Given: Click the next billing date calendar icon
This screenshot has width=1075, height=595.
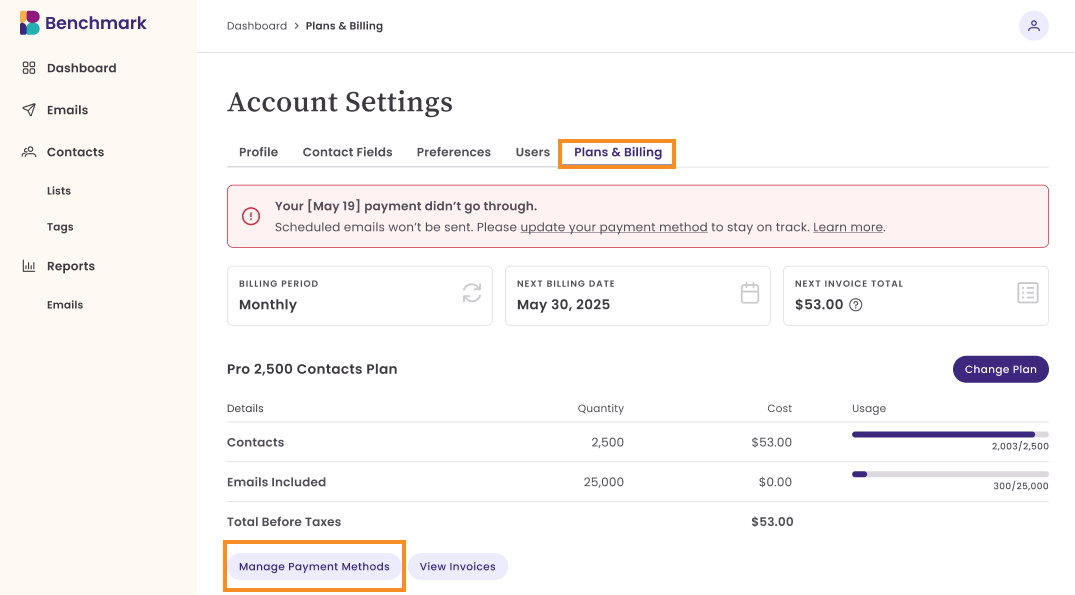Looking at the screenshot, I should coord(750,293).
